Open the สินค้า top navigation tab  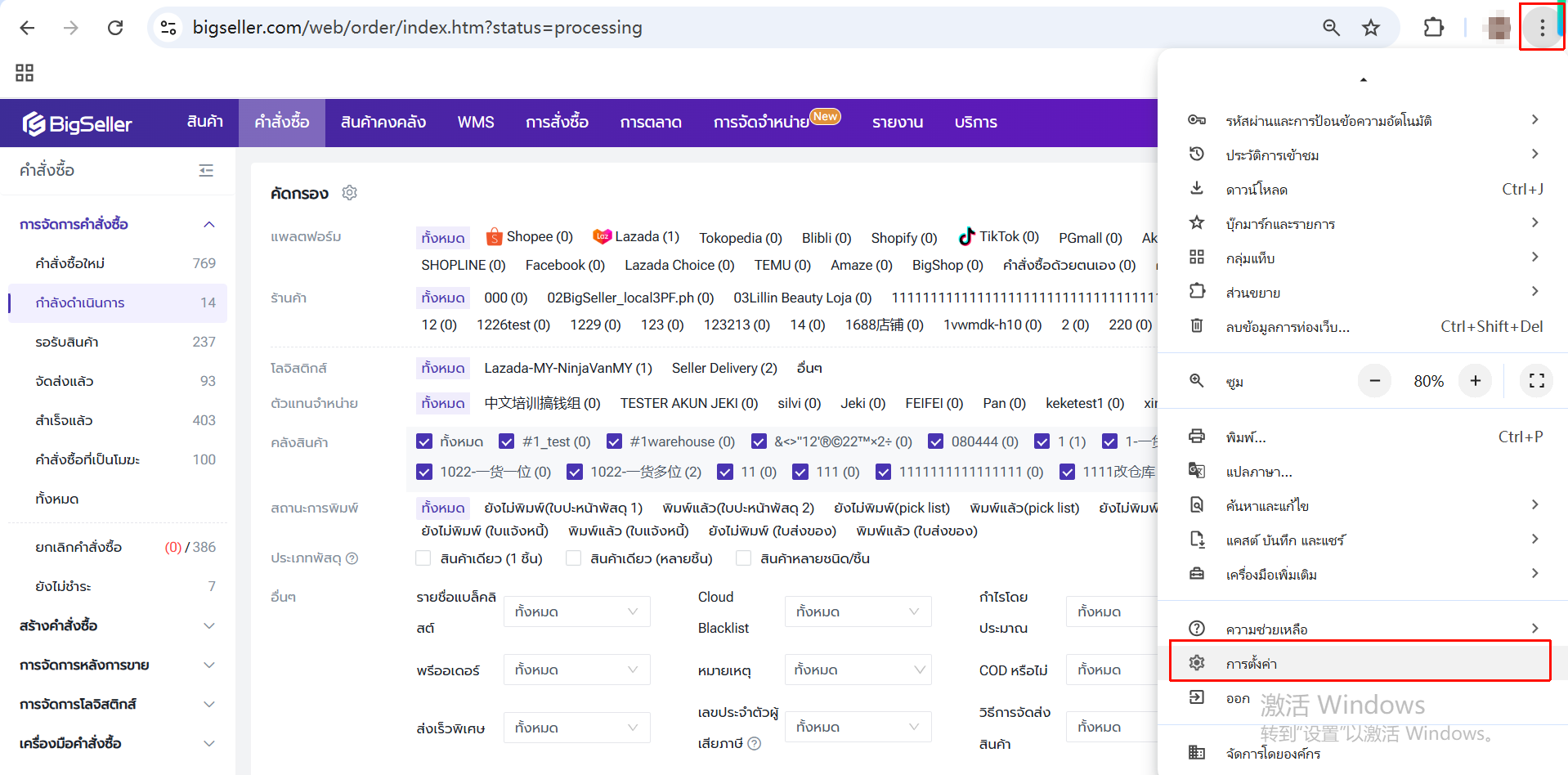coord(205,123)
